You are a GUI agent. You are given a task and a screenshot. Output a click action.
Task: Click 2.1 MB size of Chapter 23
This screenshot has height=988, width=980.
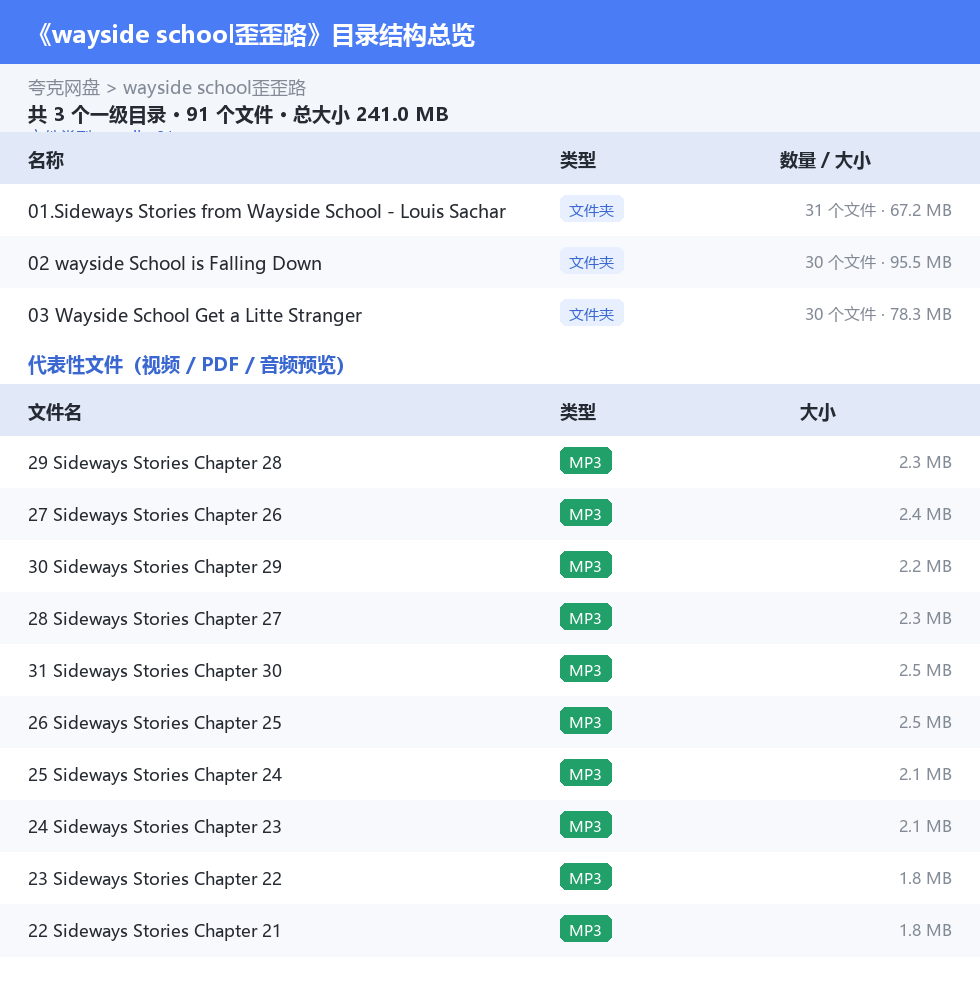coord(925,826)
